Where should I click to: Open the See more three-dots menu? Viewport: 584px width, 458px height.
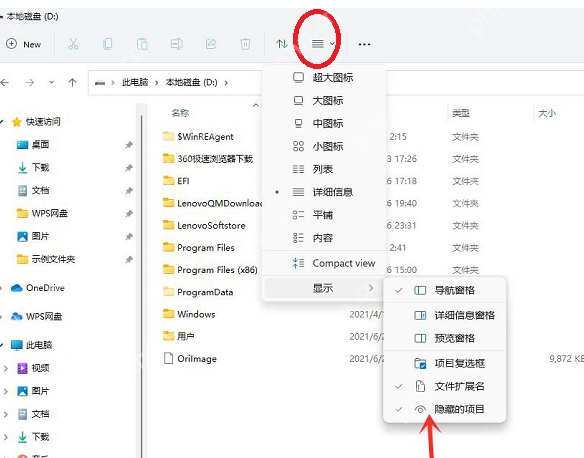pos(364,44)
